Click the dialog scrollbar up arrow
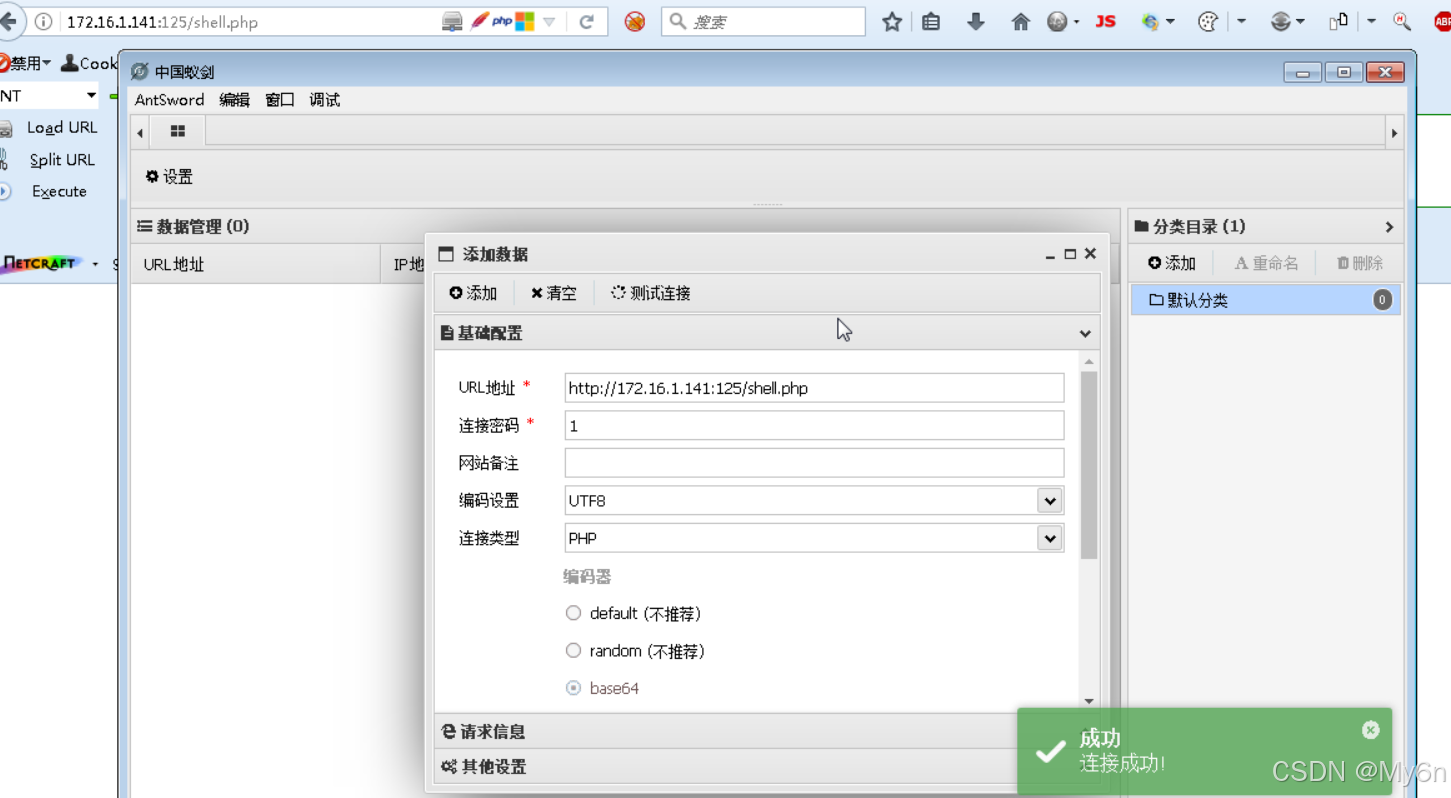Image resolution: width=1451 pixels, height=798 pixels. [1089, 361]
